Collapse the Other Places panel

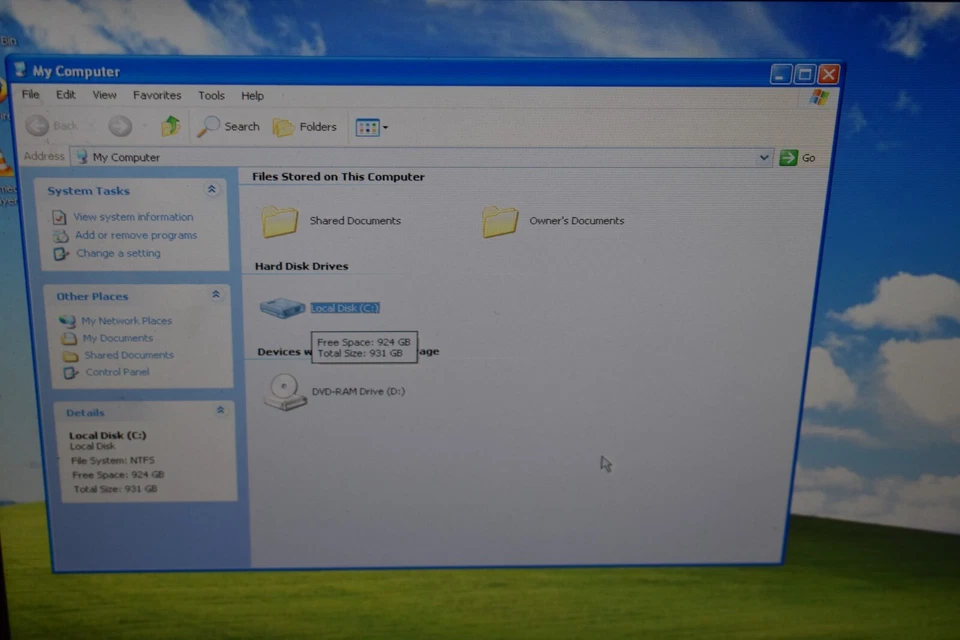(x=216, y=295)
